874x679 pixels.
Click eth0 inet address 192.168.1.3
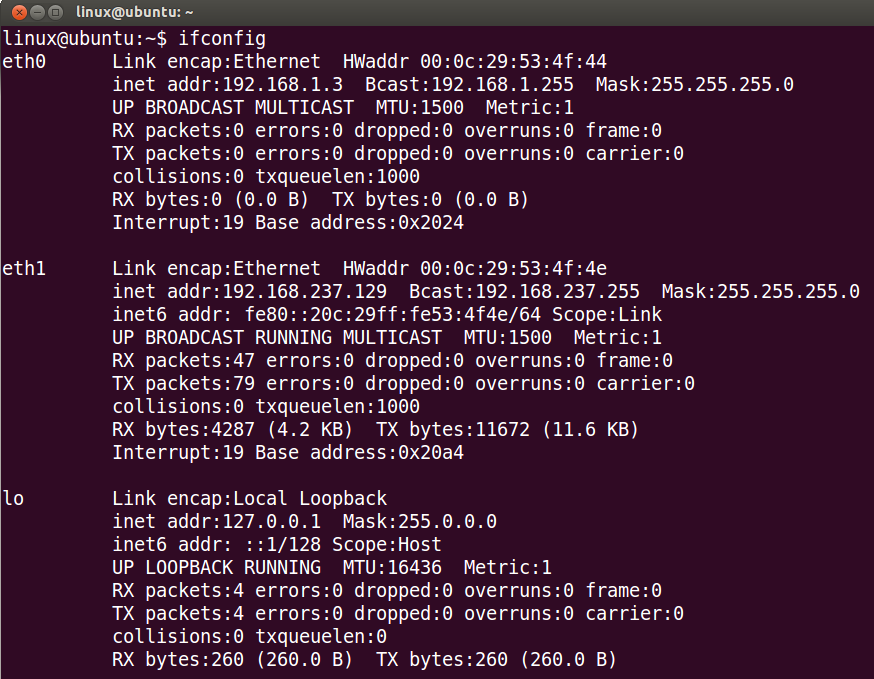pos(283,84)
